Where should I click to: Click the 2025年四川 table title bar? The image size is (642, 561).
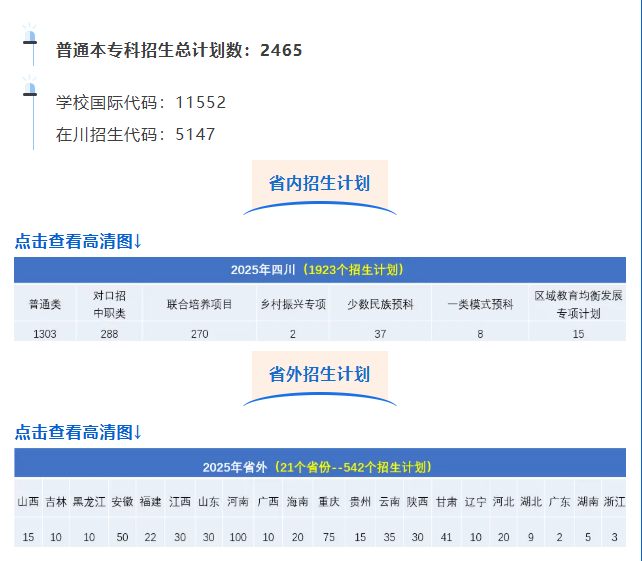click(320, 270)
